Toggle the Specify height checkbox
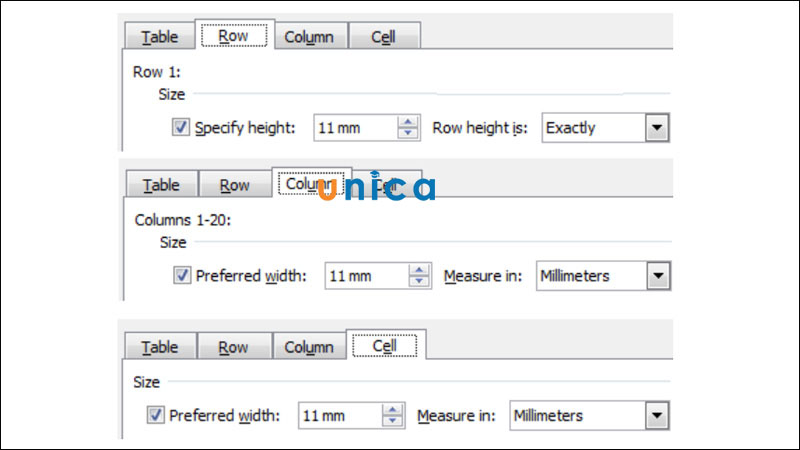Viewport: 800px width, 450px height. pyautogui.click(x=181, y=128)
